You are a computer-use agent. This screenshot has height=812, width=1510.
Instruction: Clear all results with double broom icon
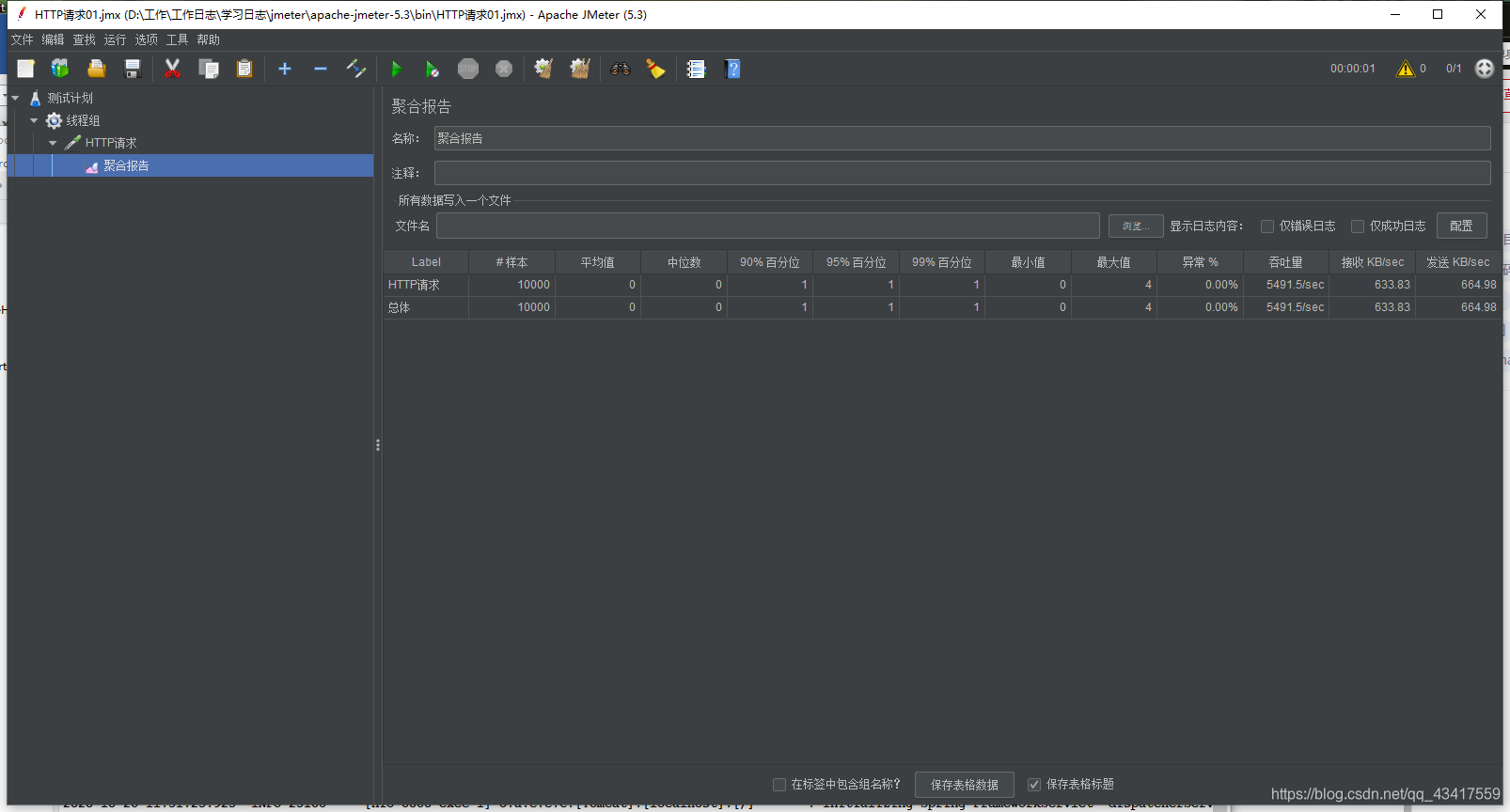(580, 69)
